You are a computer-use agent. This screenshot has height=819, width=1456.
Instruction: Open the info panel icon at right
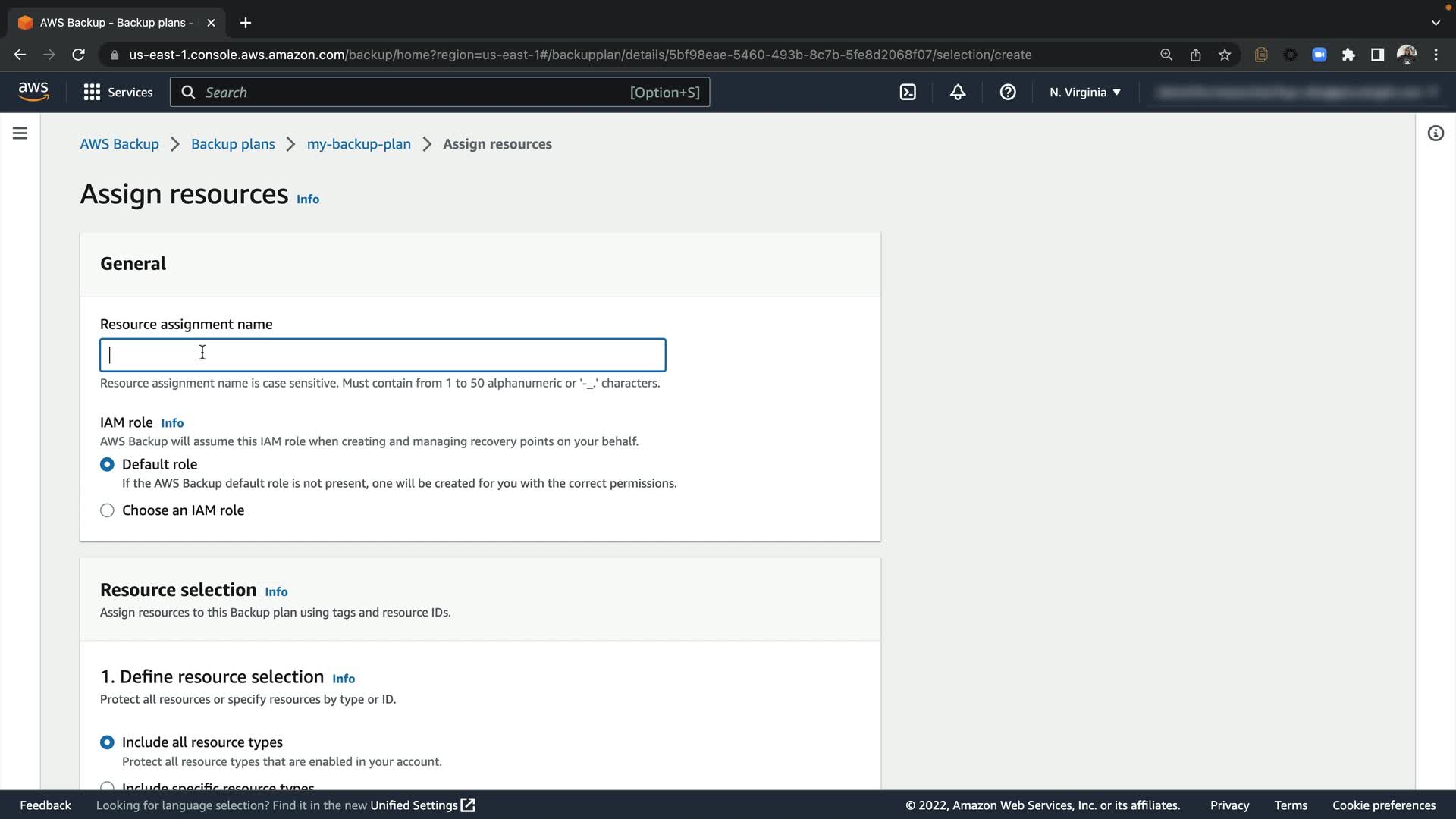pos(1436,133)
